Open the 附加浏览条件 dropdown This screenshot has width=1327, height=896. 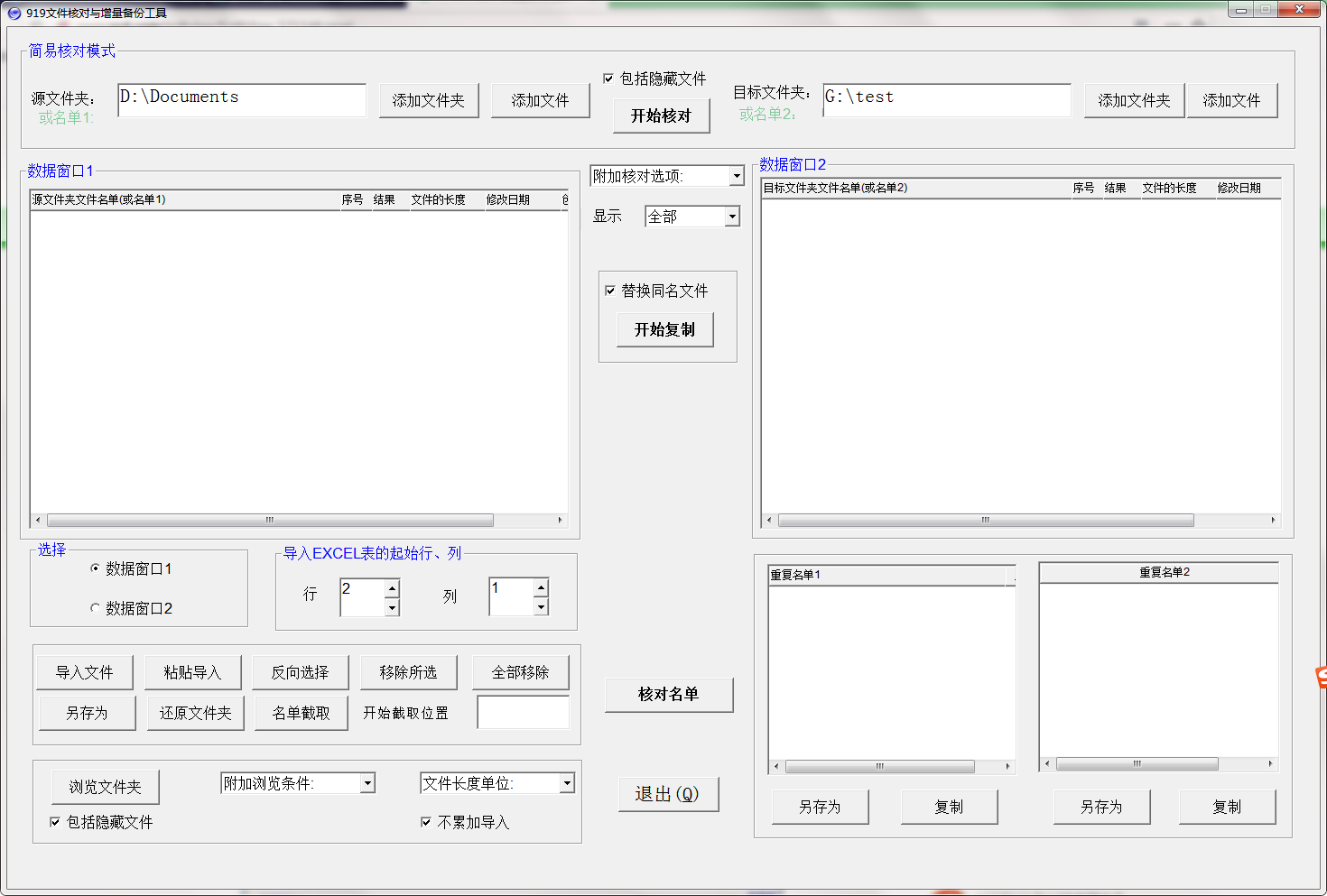point(367,783)
